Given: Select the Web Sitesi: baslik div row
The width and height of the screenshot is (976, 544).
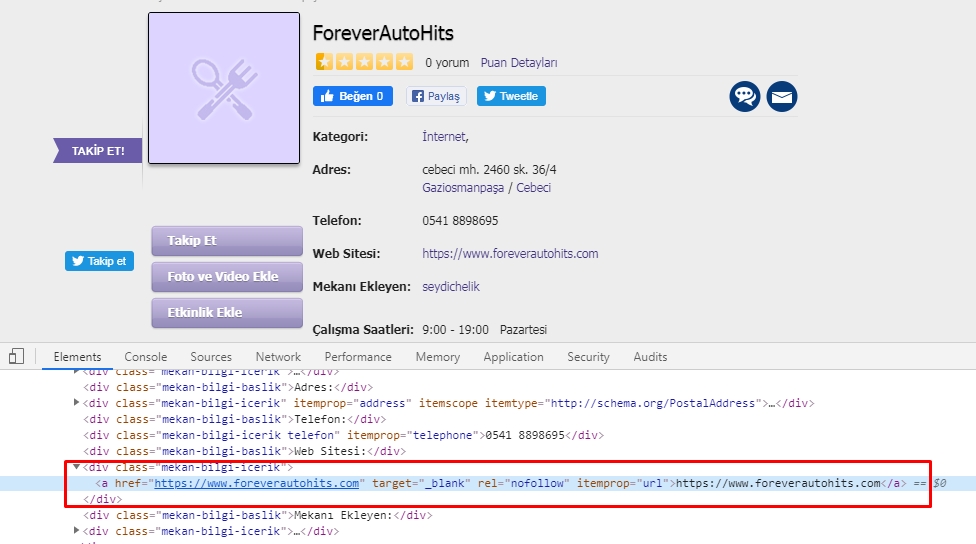Looking at the screenshot, I should click(x=245, y=451).
